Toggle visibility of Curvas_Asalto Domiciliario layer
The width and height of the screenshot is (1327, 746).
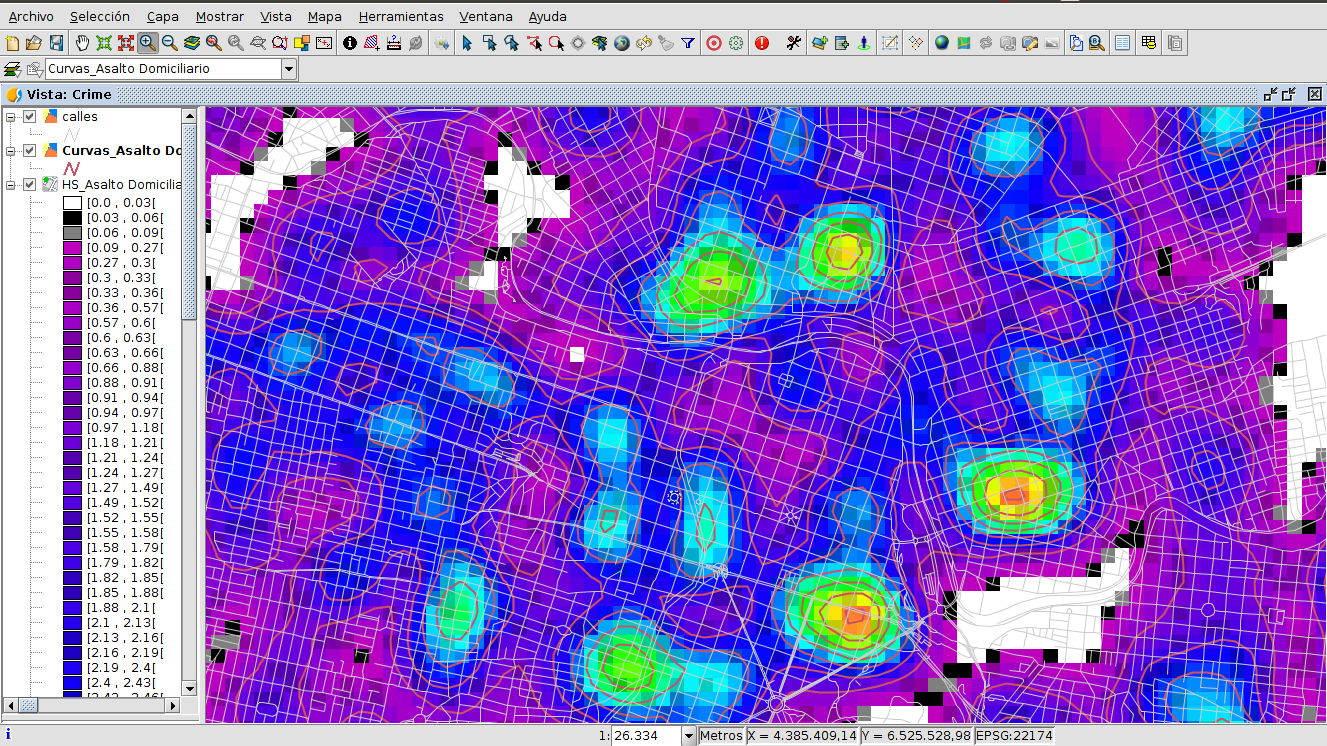[30, 151]
